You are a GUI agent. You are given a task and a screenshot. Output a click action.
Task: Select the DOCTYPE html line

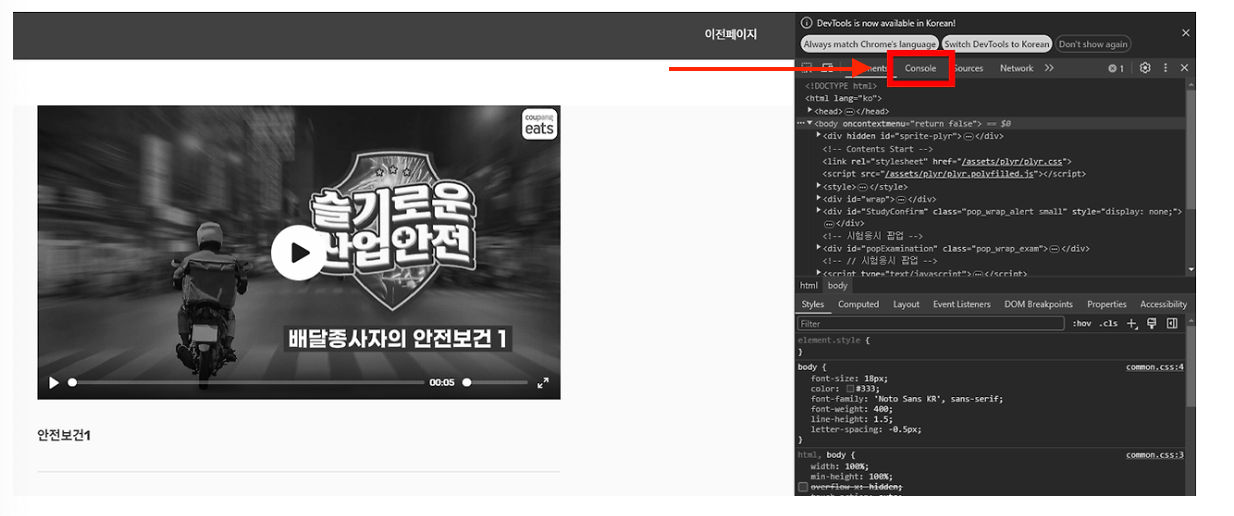click(x=841, y=86)
